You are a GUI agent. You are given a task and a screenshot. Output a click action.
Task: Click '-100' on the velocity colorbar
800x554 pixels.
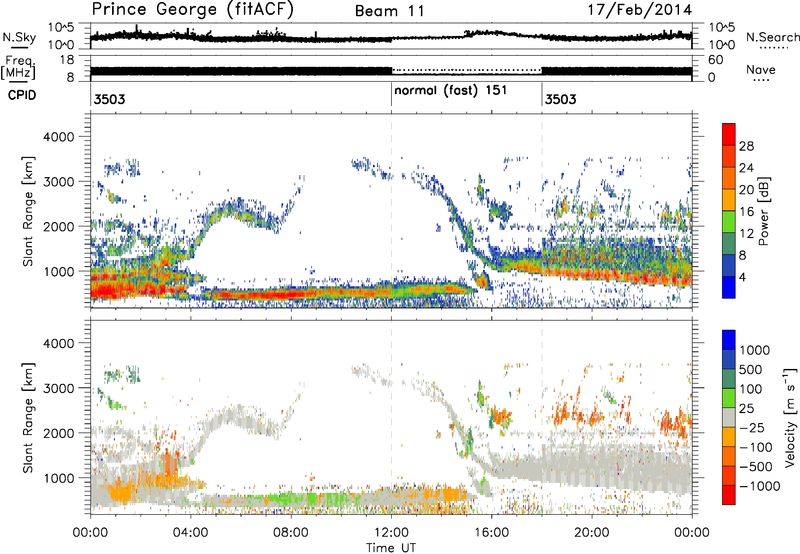pos(757,447)
